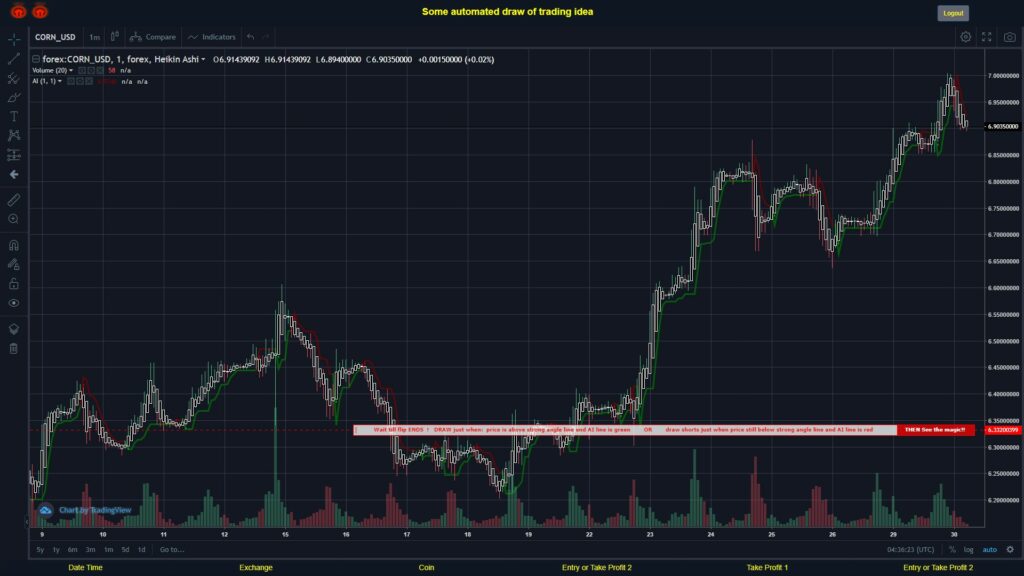Image resolution: width=1024 pixels, height=576 pixels.
Task: Click the Coin column header
Action: point(426,568)
